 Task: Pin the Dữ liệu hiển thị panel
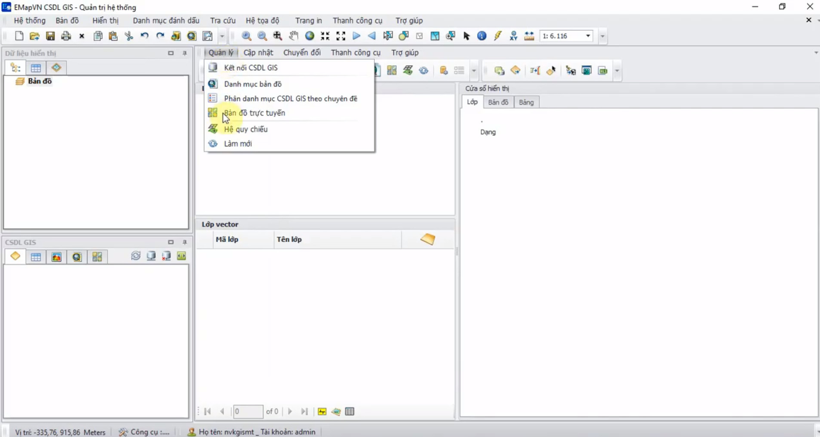(x=184, y=53)
